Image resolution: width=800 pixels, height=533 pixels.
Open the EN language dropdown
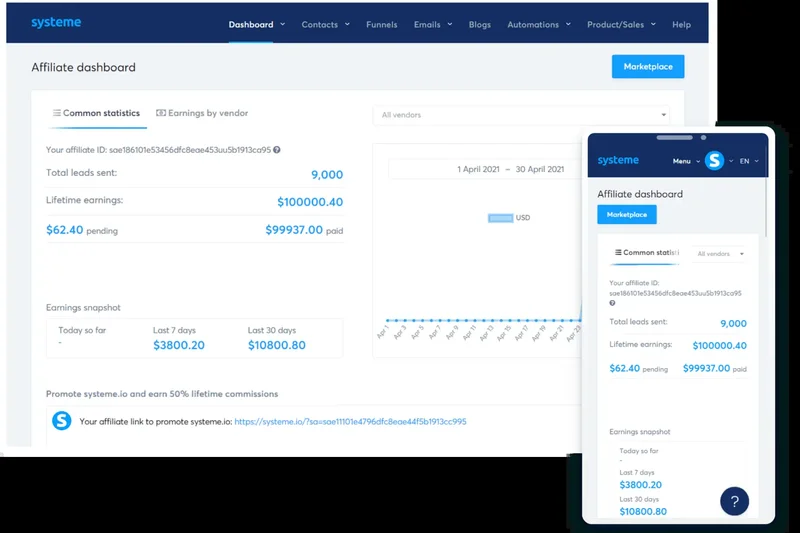749,161
